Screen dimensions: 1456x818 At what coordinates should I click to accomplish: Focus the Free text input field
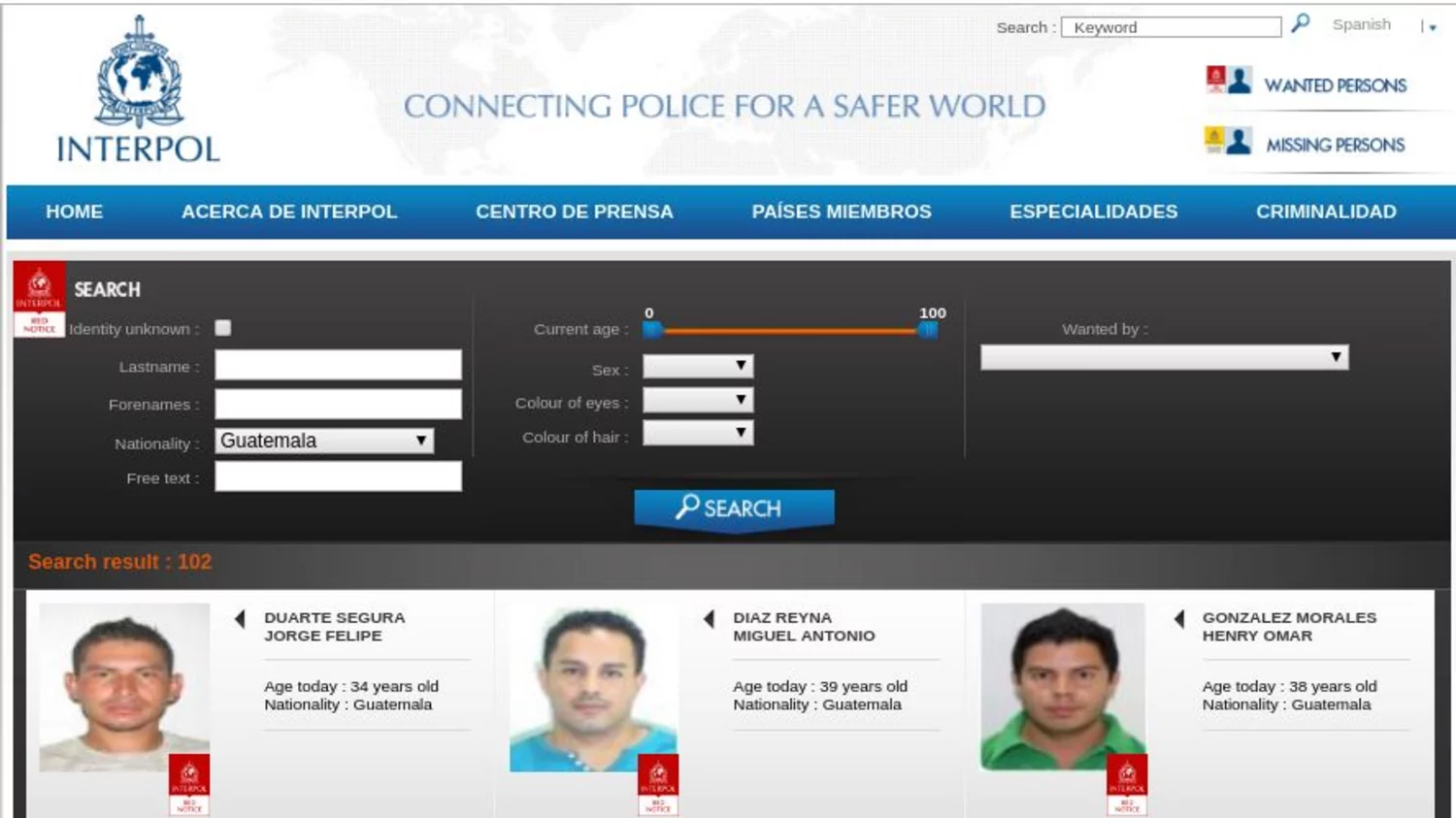click(338, 476)
